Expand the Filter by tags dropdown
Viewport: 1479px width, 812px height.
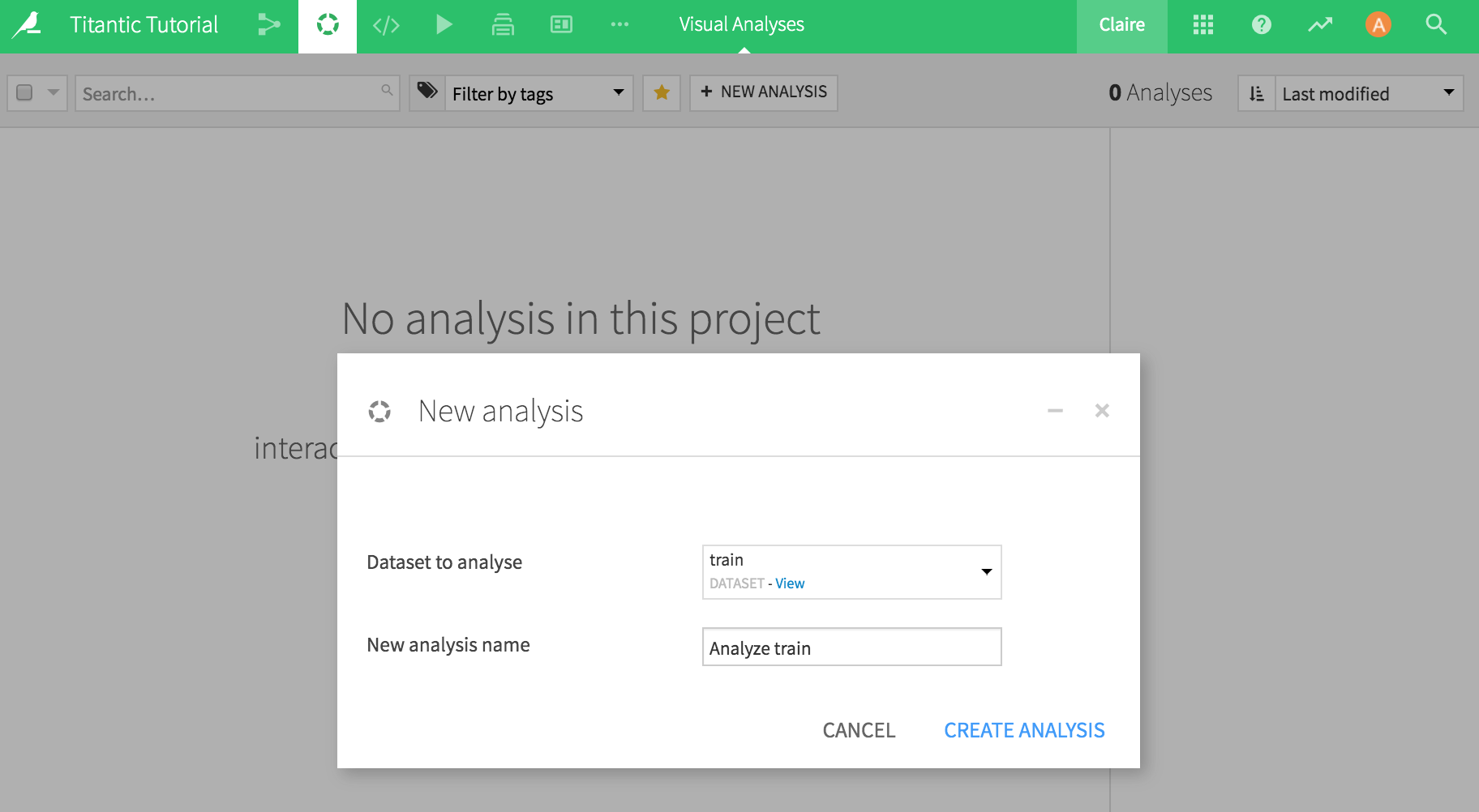(x=538, y=93)
